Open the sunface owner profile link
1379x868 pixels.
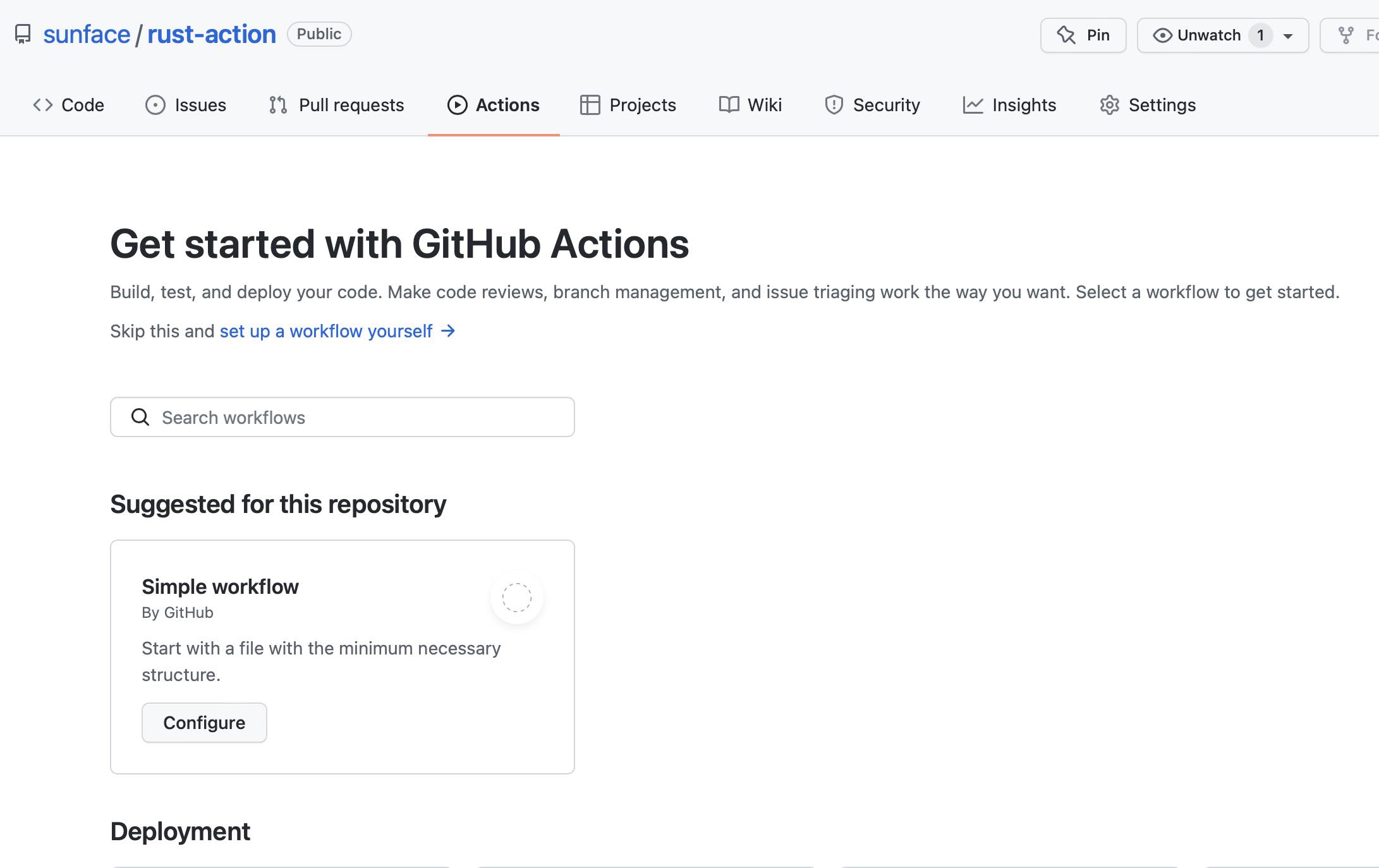pyautogui.click(x=87, y=34)
